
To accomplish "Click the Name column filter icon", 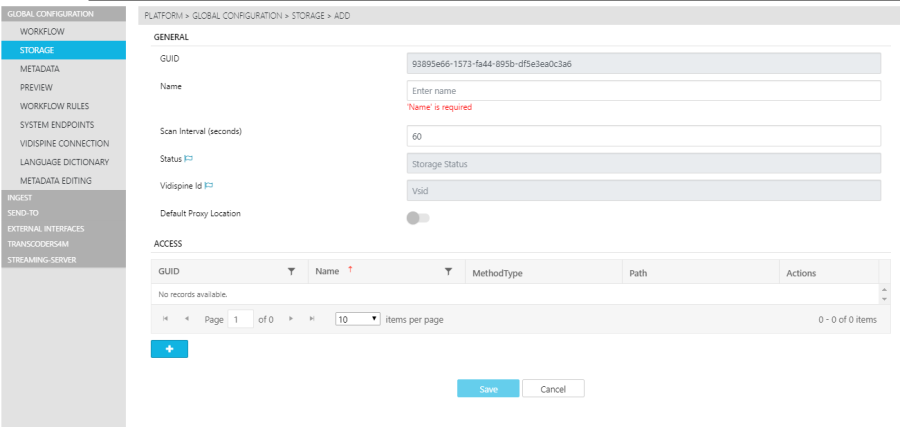I will tap(448, 272).
